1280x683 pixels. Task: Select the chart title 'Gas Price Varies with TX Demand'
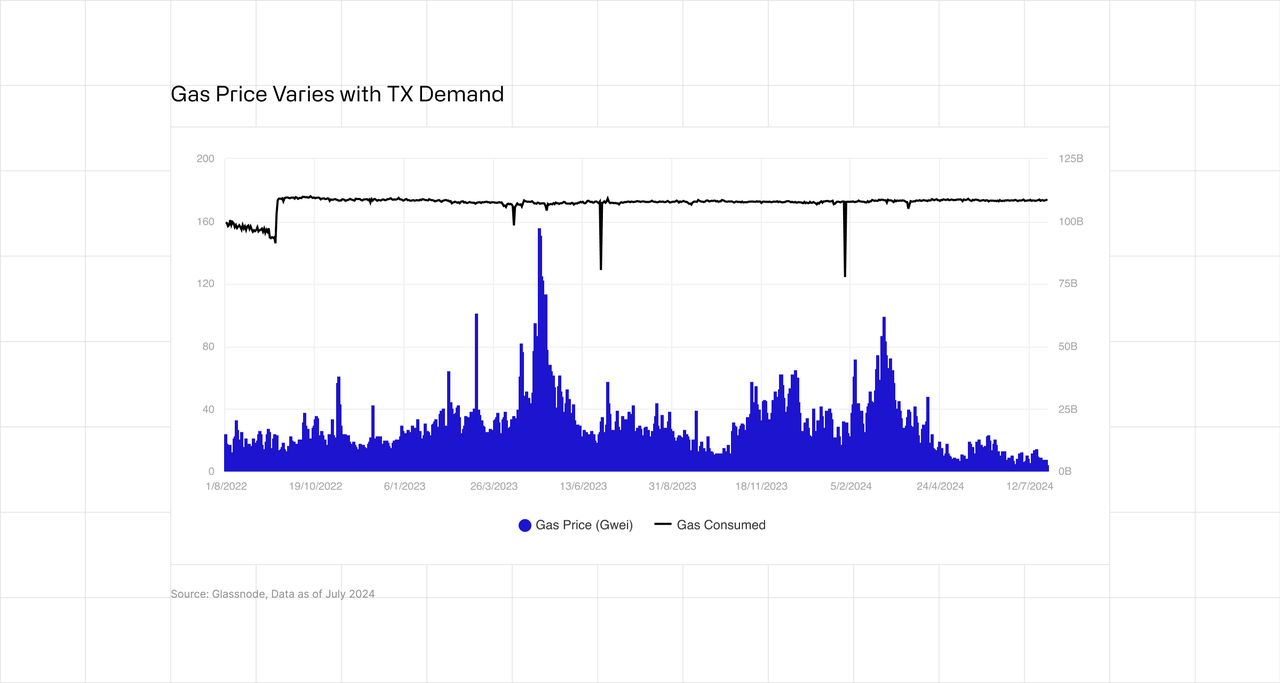(x=337, y=94)
